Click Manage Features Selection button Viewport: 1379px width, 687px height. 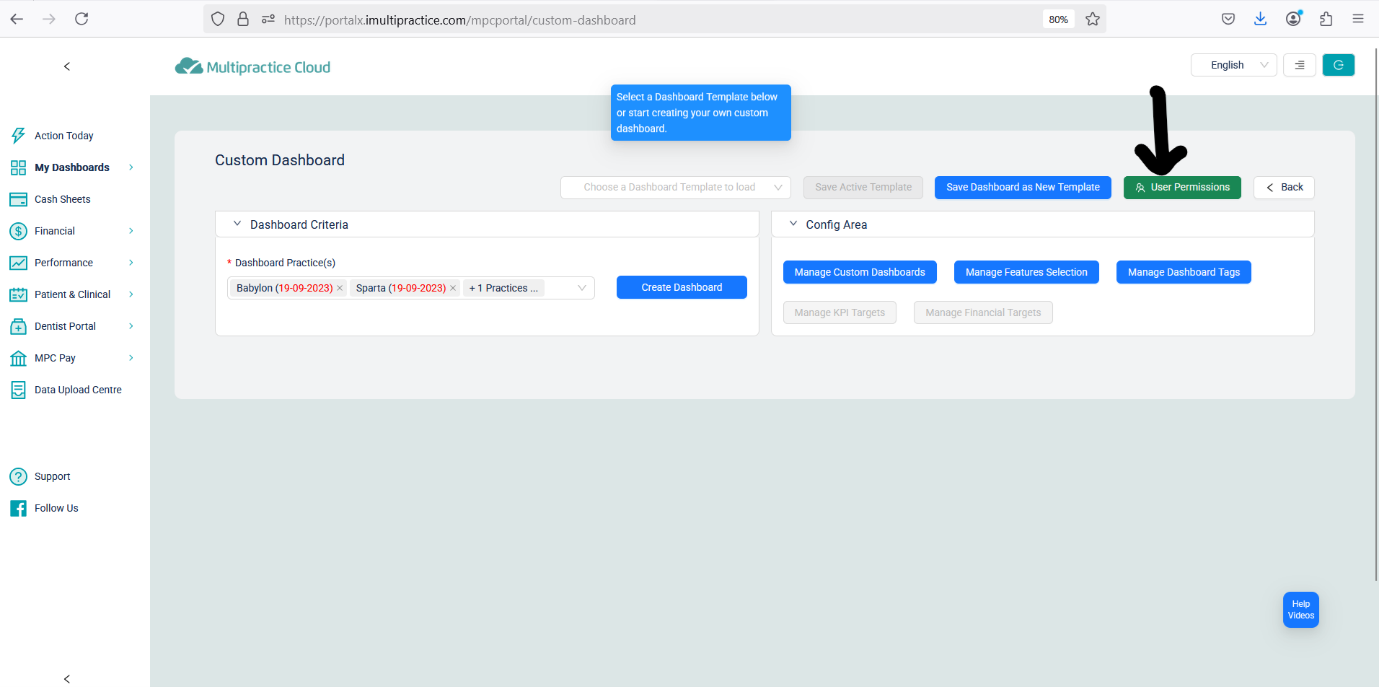coord(1026,272)
